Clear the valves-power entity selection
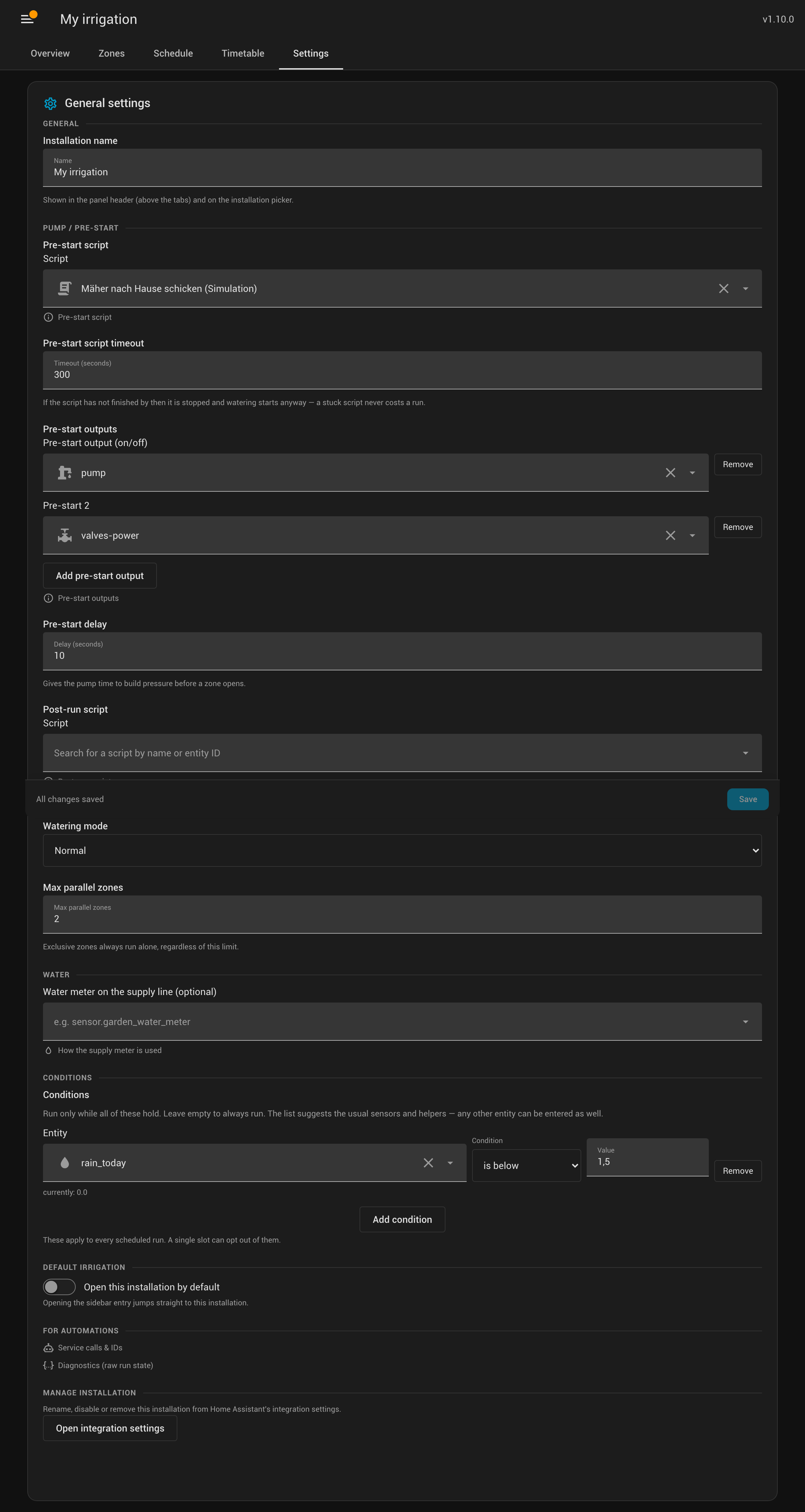 670,536
